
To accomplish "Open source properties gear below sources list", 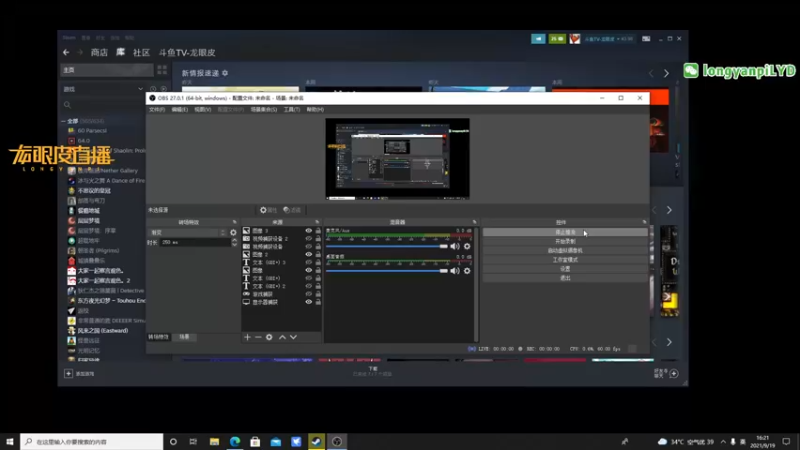I will [269, 337].
